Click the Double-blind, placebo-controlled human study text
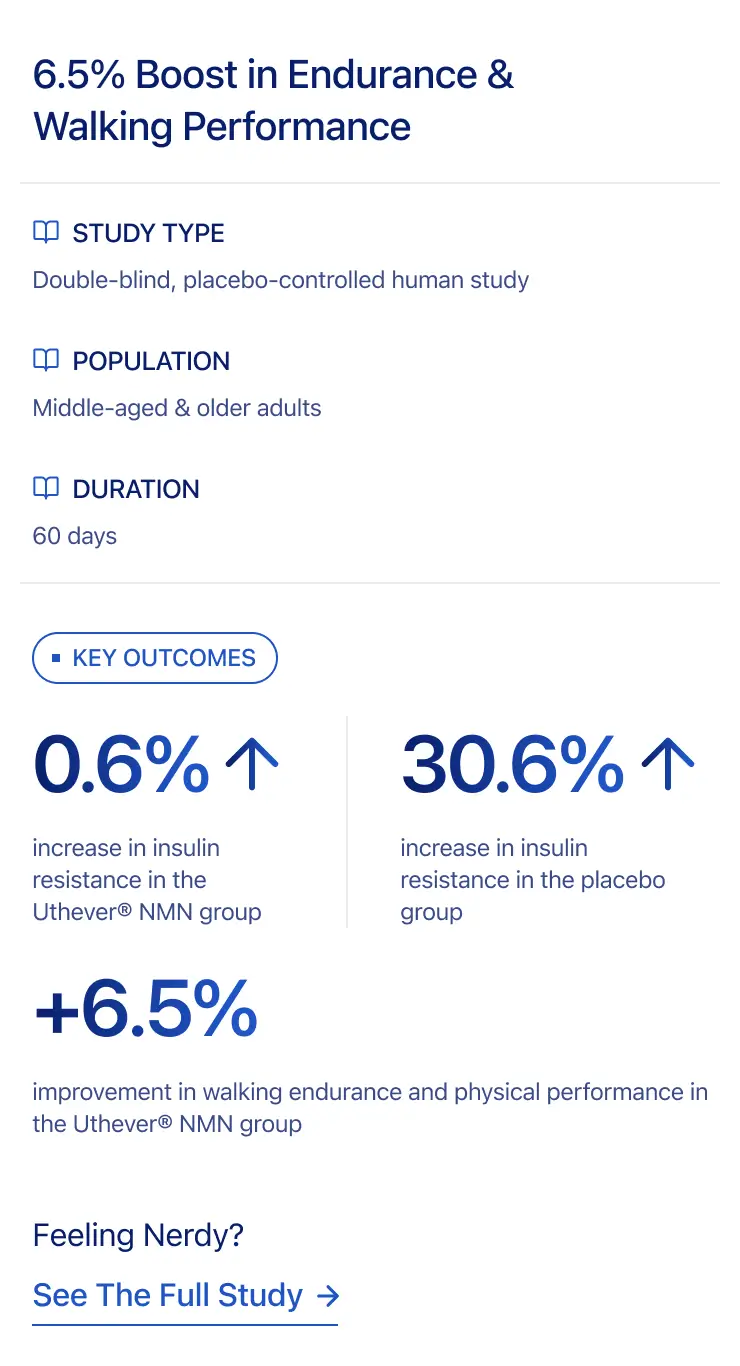The image size is (740, 1366). (x=281, y=280)
